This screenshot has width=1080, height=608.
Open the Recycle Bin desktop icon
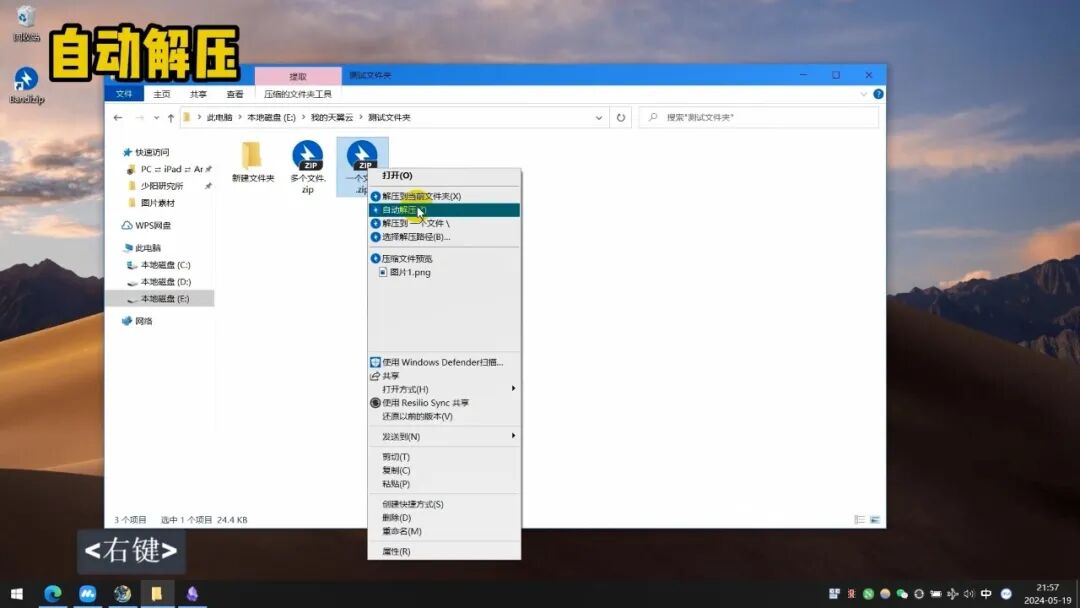pyautogui.click(x=26, y=20)
